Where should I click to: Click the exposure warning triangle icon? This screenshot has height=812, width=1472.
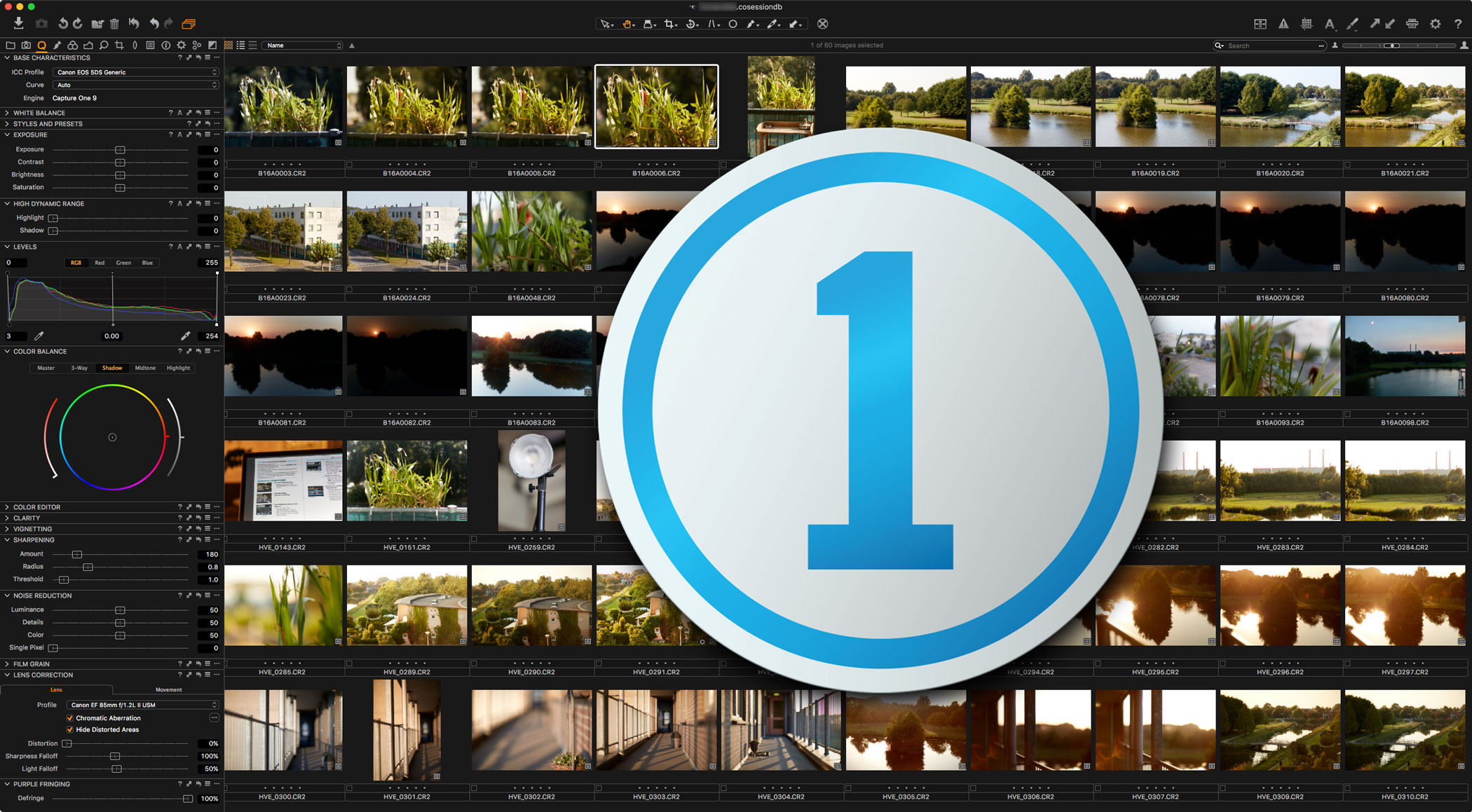(1283, 24)
